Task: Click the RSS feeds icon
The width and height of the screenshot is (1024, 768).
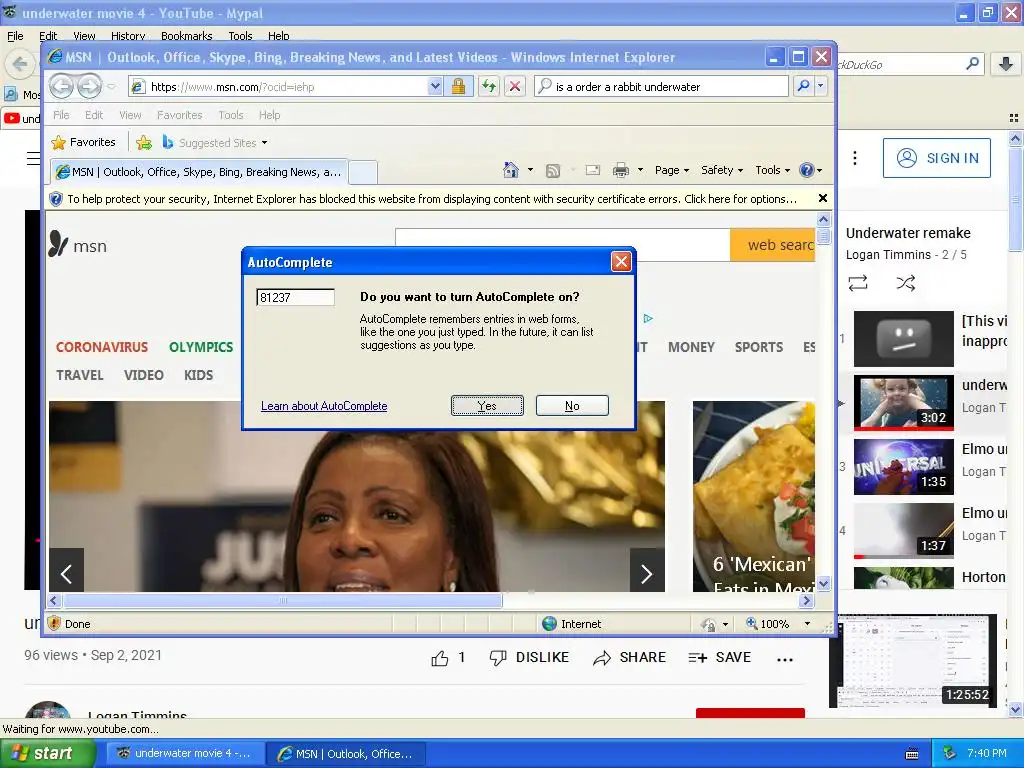Action: [x=553, y=170]
